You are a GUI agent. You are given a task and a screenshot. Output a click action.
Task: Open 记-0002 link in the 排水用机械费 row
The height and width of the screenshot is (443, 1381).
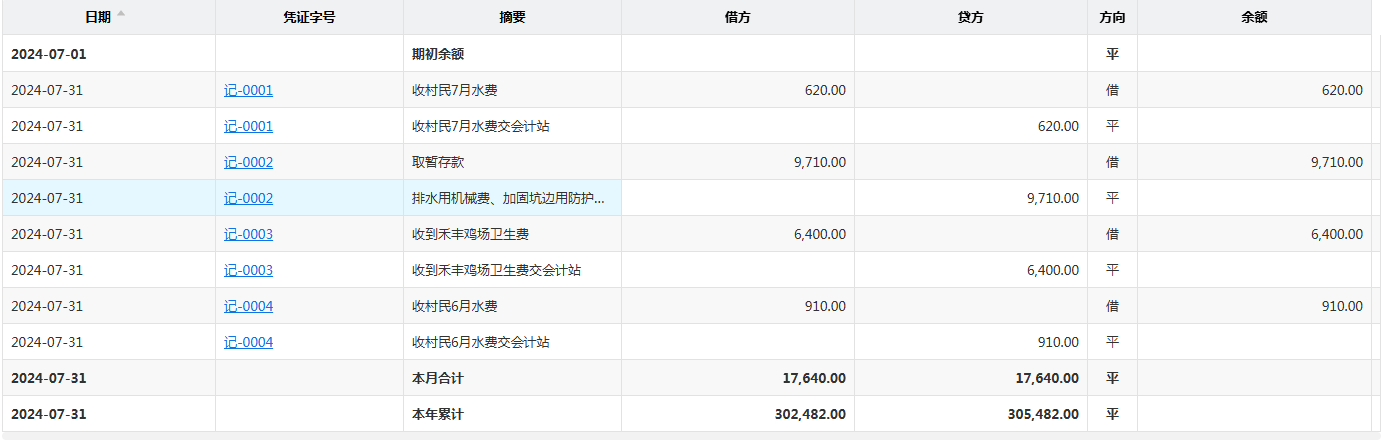click(248, 198)
